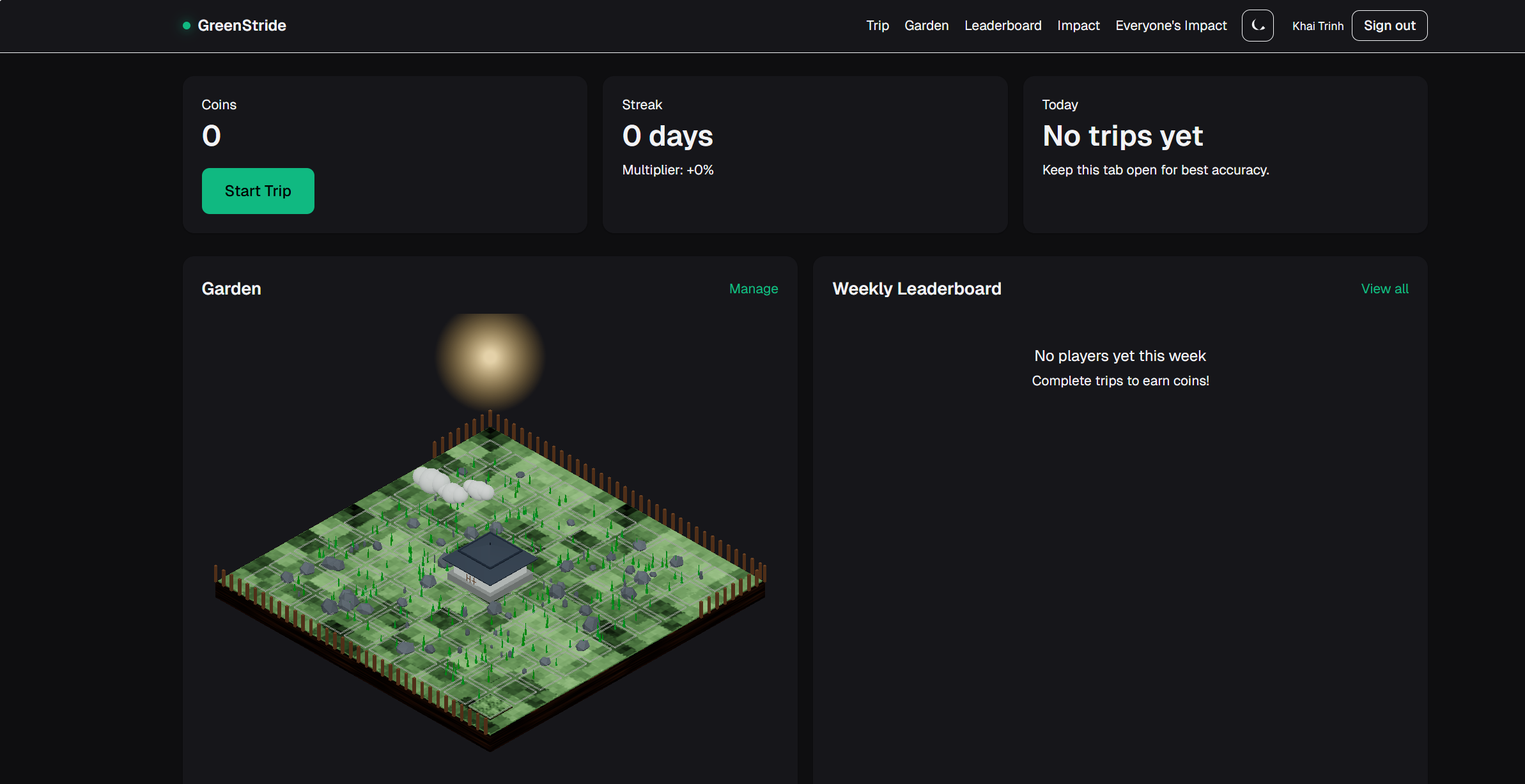Image resolution: width=1525 pixels, height=784 pixels.
Task: Click the glowing sun above garden
Action: pos(490,358)
